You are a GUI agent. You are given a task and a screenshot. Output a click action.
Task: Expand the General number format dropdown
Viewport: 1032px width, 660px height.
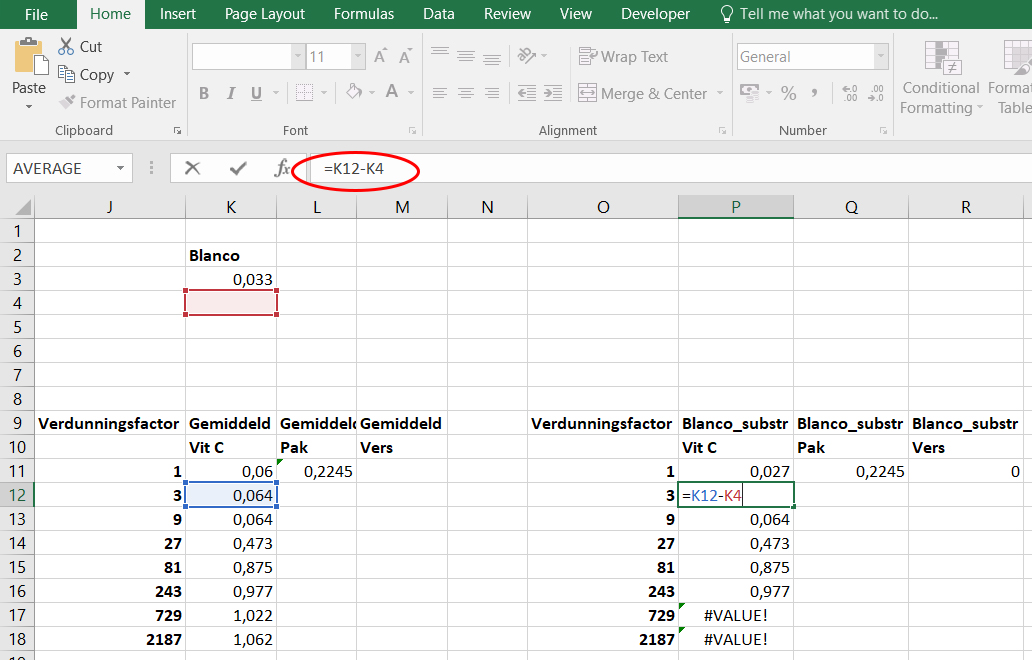tap(880, 57)
